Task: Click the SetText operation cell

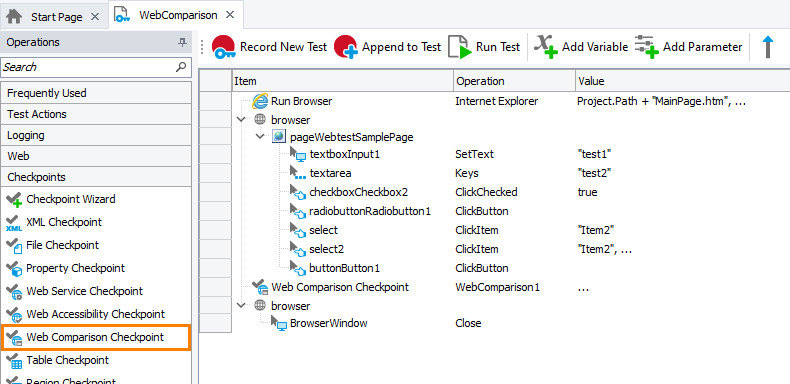Action: [x=475, y=155]
